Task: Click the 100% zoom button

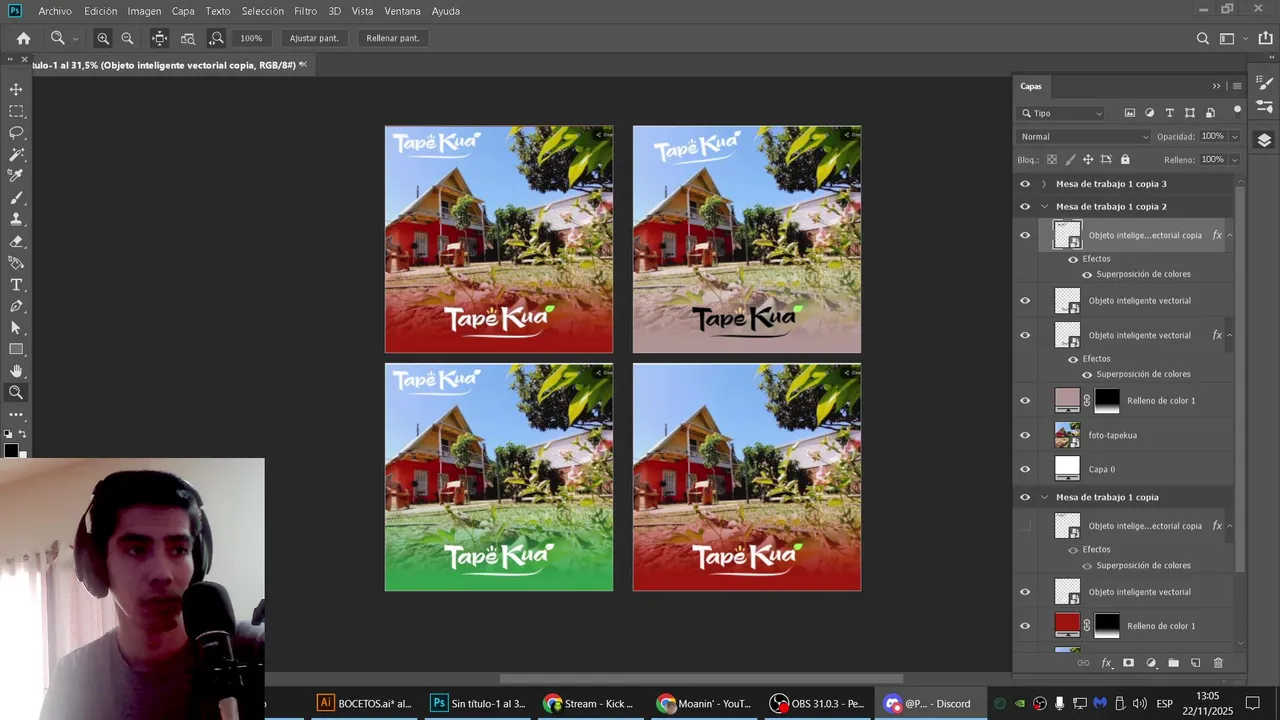Action: 251,38
